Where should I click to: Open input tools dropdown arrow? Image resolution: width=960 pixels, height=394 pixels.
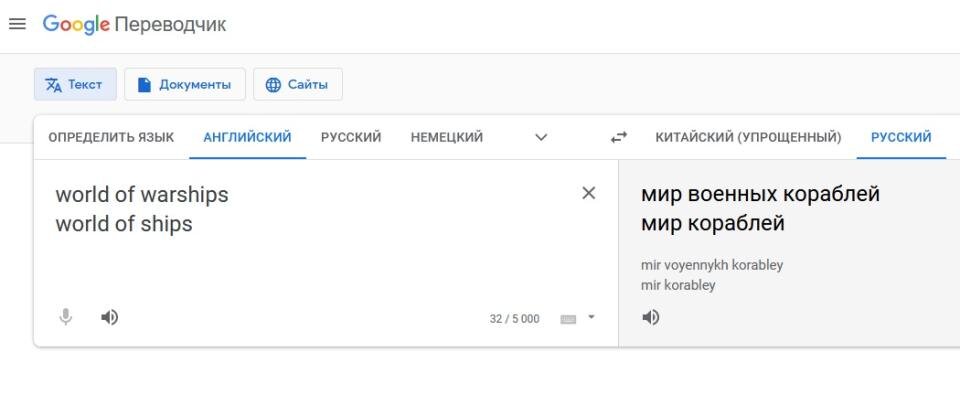click(x=591, y=317)
